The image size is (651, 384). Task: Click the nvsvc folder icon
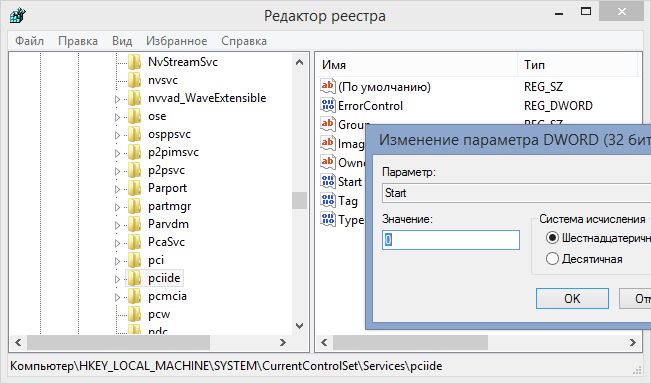pyautogui.click(x=134, y=80)
